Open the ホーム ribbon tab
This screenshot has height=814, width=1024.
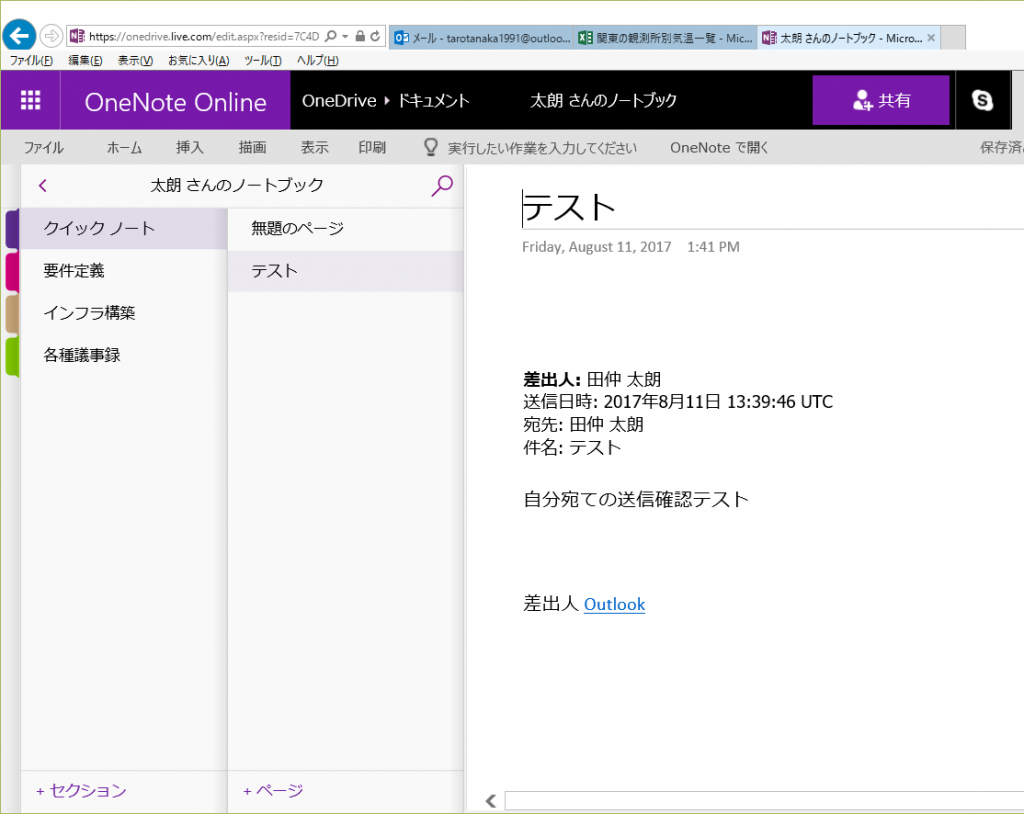[x=124, y=148]
